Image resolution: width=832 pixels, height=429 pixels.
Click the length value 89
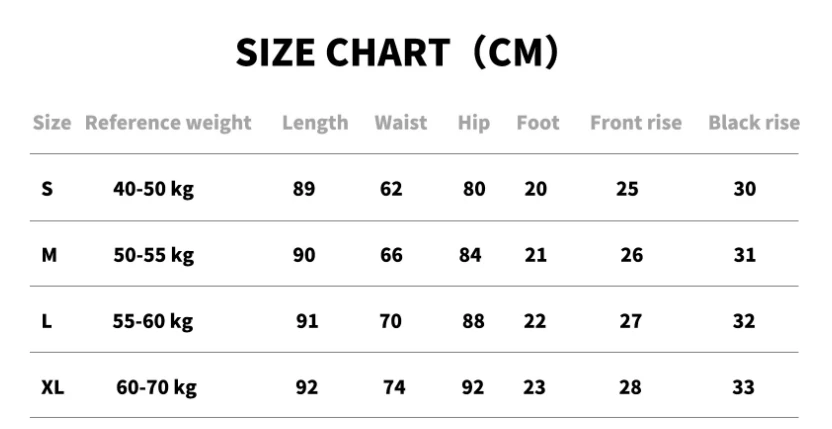(x=304, y=189)
